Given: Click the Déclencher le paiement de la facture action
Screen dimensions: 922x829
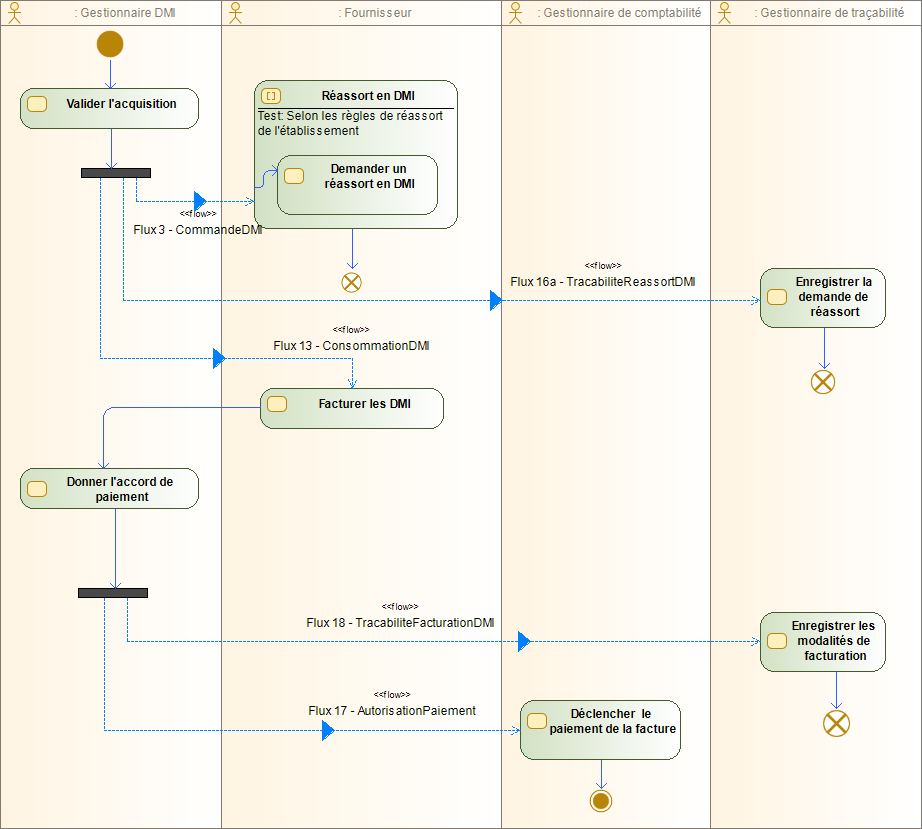Looking at the screenshot, I should point(599,729).
